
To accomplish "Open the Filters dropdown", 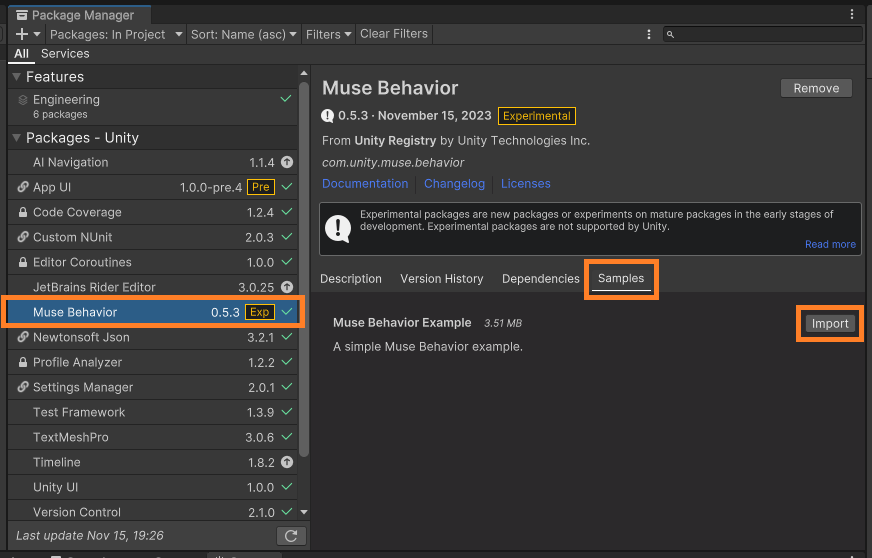I will click(328, 34).
